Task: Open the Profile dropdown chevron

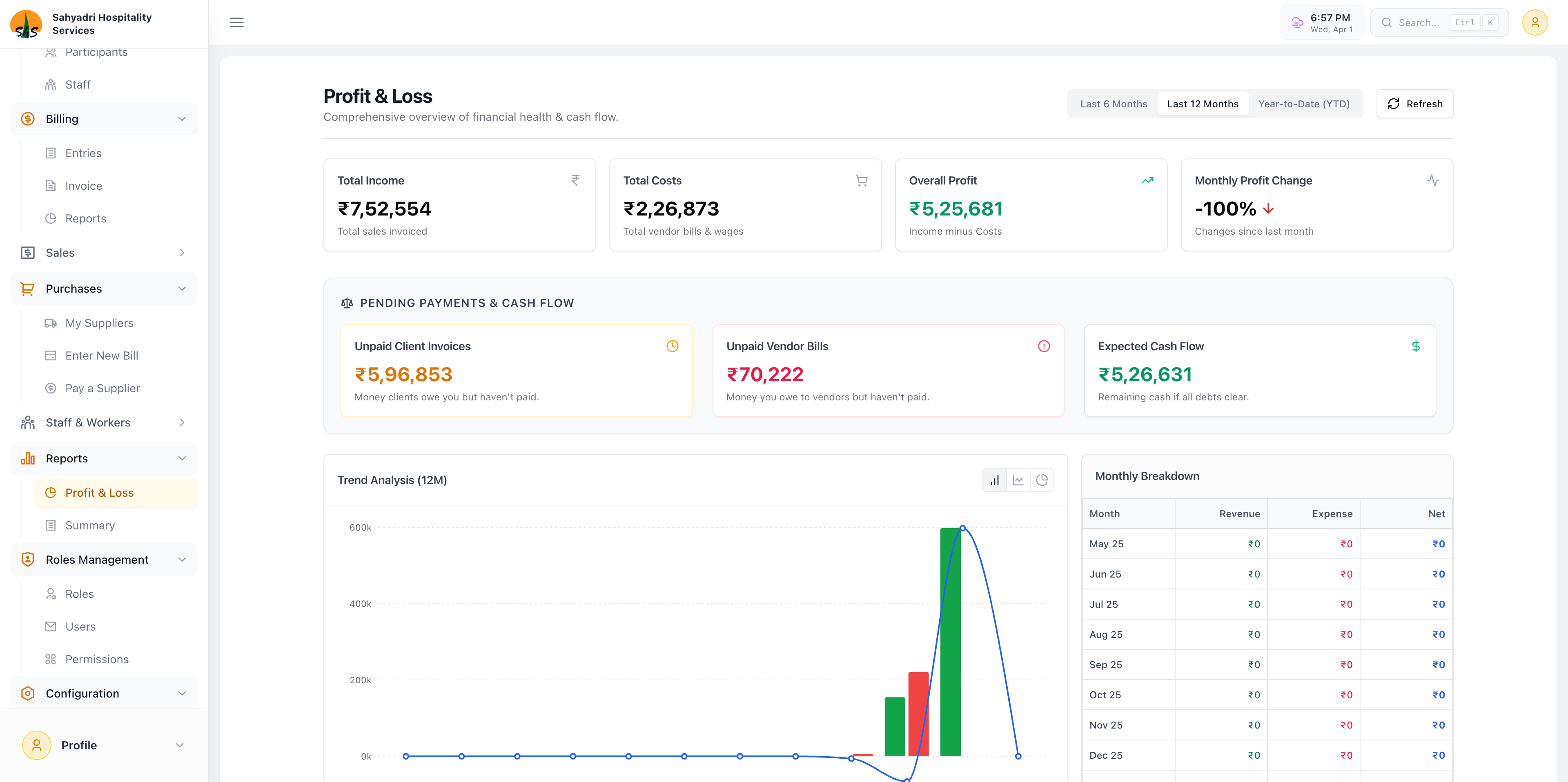Action: [180, 745]
